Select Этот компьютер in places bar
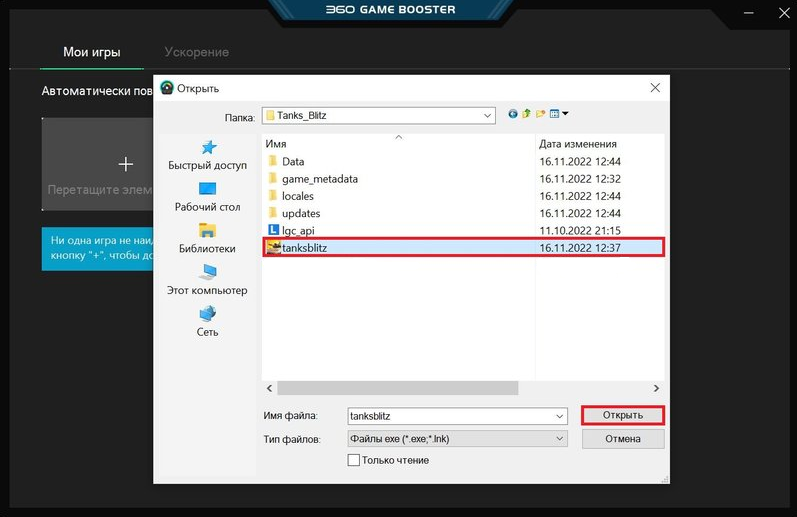797x517 pixels. 207,281
